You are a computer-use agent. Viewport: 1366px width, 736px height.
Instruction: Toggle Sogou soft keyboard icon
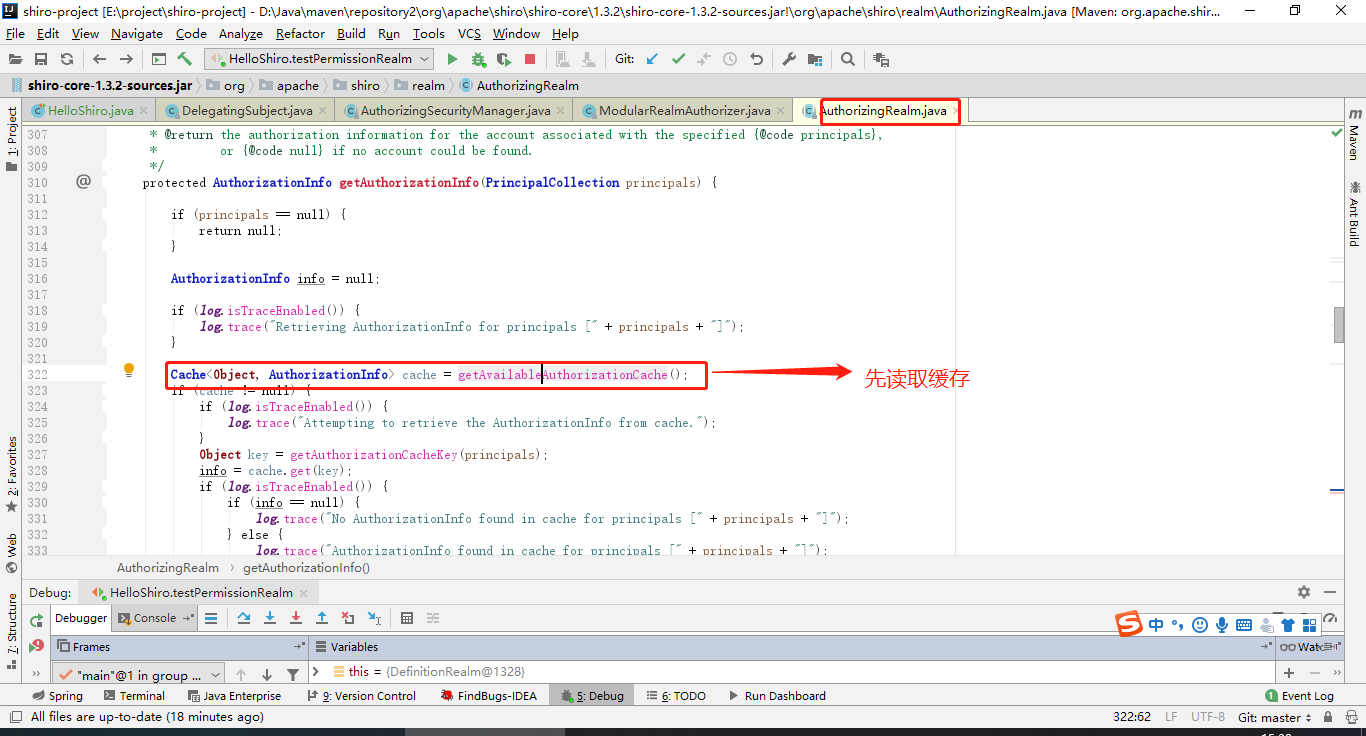(1244, 625)
